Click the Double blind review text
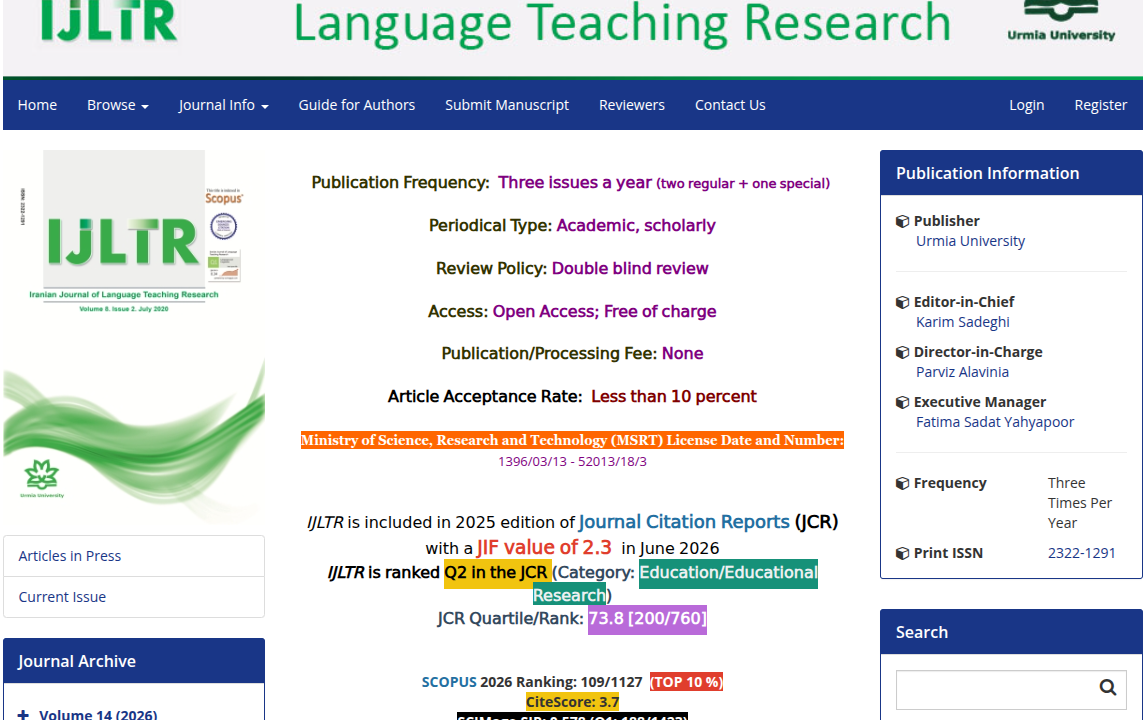The width and height of the screenshot is (1145, 720). [x=629, y=269]
